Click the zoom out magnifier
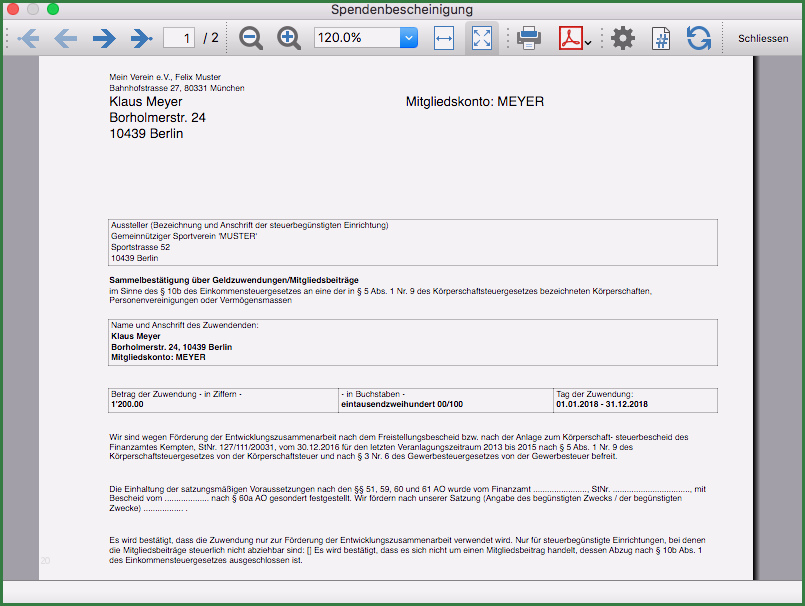805x606 pixels. coord(251,39)
